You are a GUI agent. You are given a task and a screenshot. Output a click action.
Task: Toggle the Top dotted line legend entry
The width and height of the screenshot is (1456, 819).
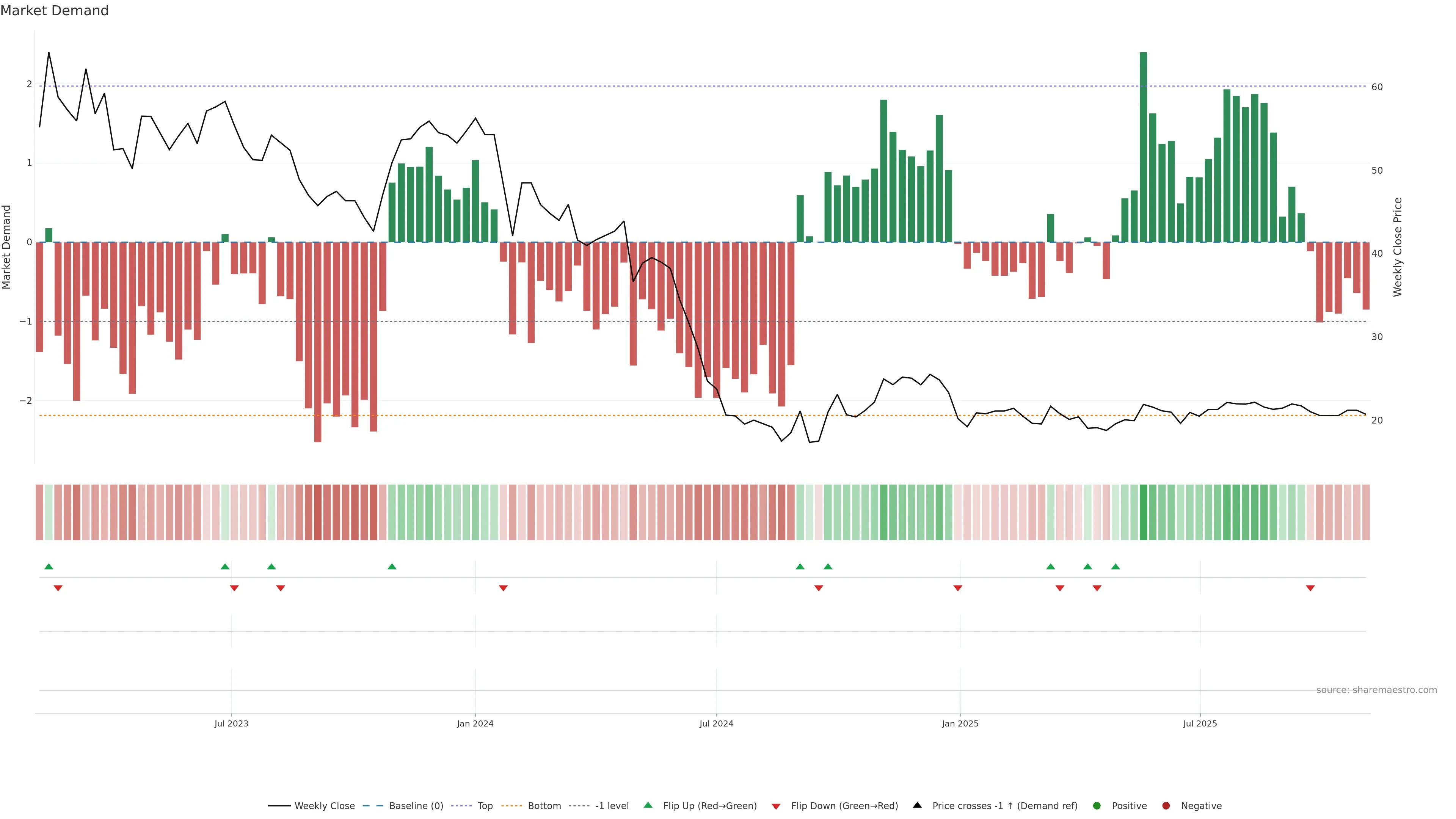click(x=485, y=806)
